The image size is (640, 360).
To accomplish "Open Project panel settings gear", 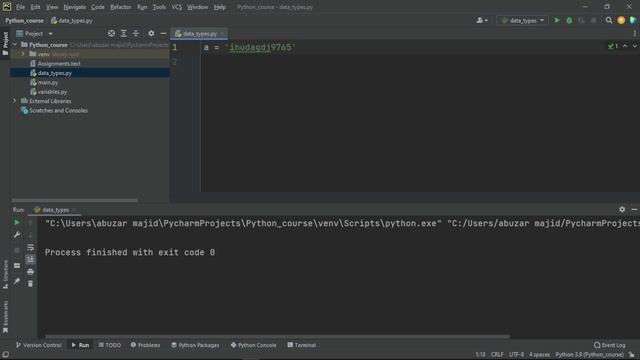I will (x=151, y=33).
